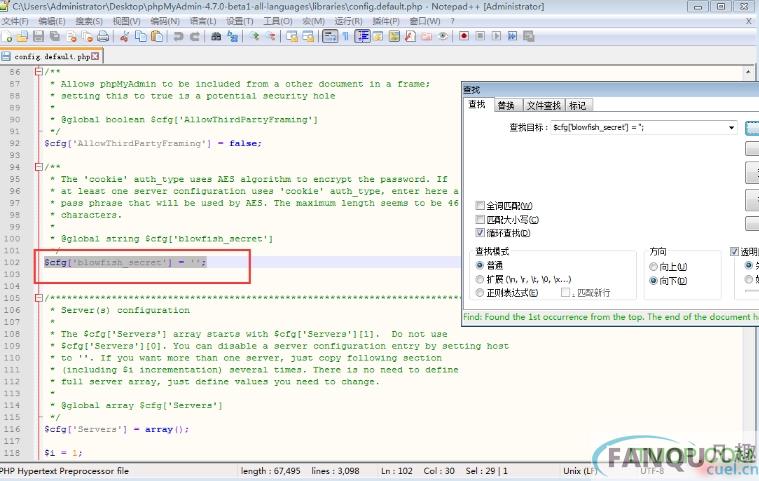
Task: Open the 搜索(S) menu
Action: pyautogui.click(x=89, y=21)
